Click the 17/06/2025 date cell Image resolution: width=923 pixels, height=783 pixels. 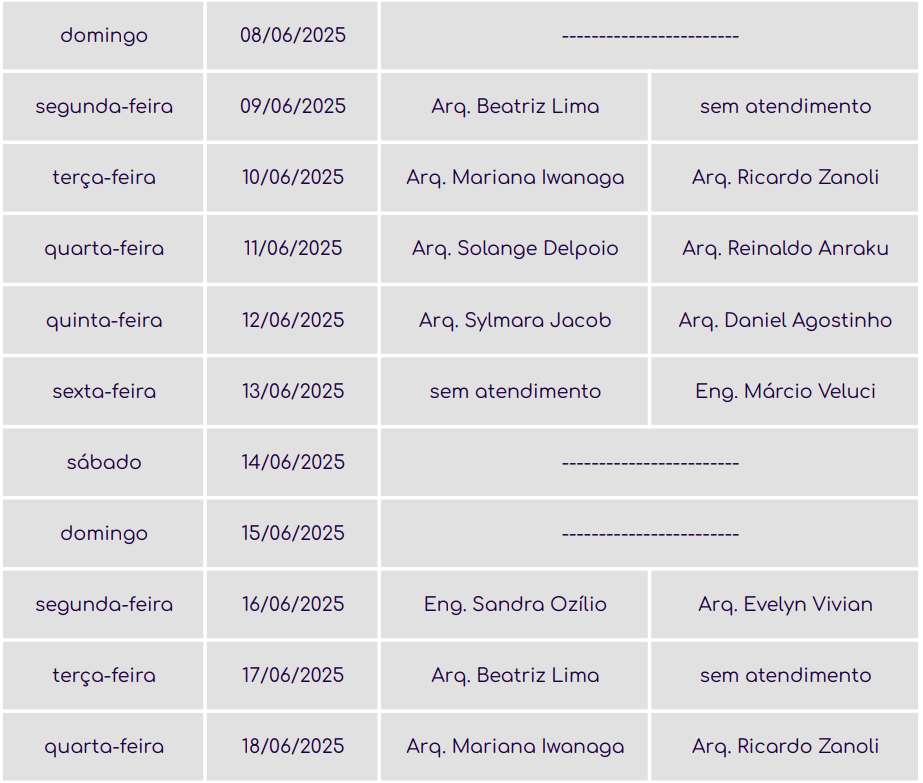293,676
